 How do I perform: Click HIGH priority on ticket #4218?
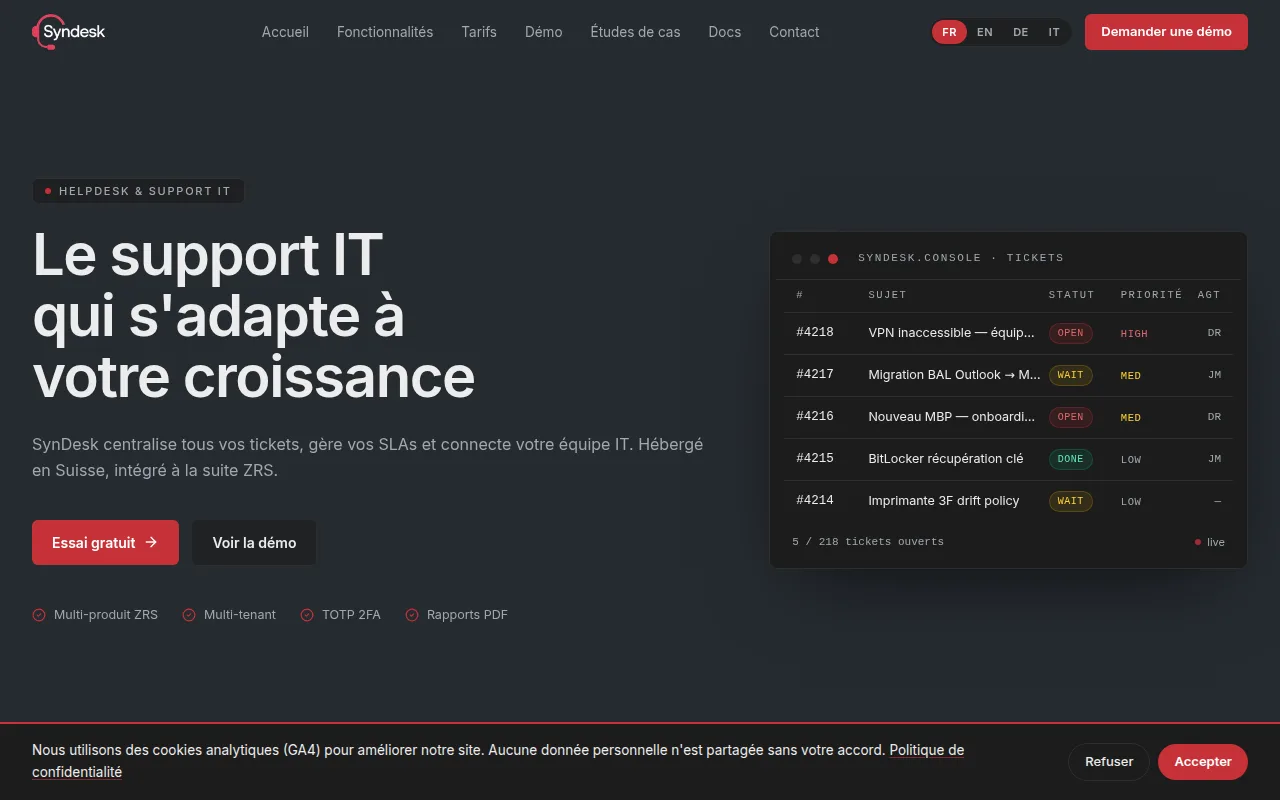point(1134,334)
